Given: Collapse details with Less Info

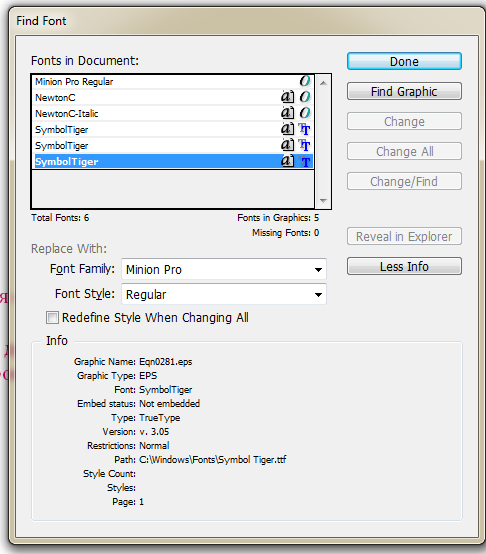Looking at the screenshot, I should point(404,266).
